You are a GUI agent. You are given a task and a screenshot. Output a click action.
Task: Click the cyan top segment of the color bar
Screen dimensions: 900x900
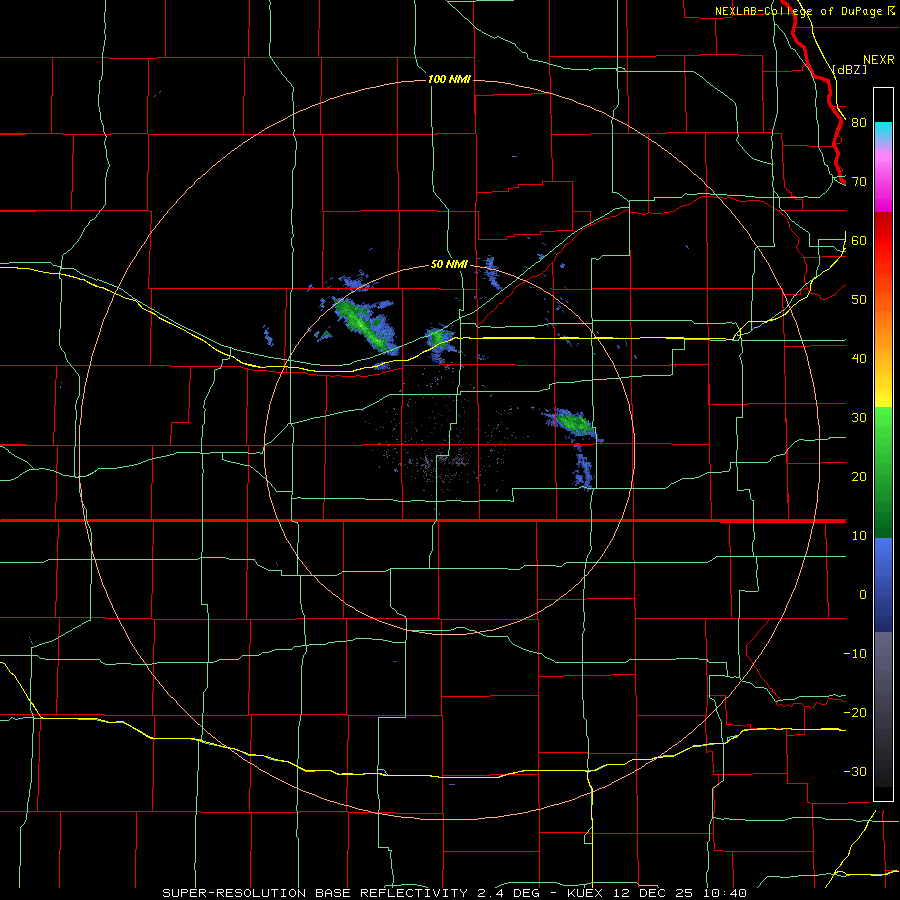883,129
